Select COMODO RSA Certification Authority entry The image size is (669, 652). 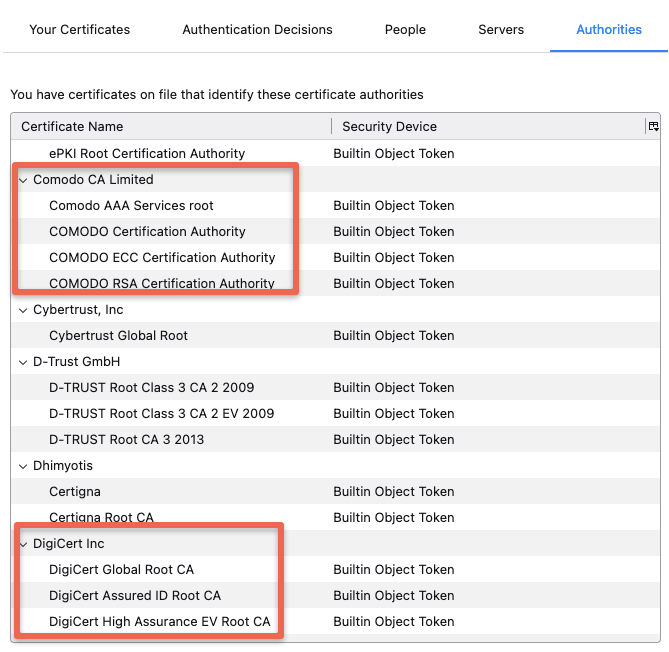coord(335,283)
